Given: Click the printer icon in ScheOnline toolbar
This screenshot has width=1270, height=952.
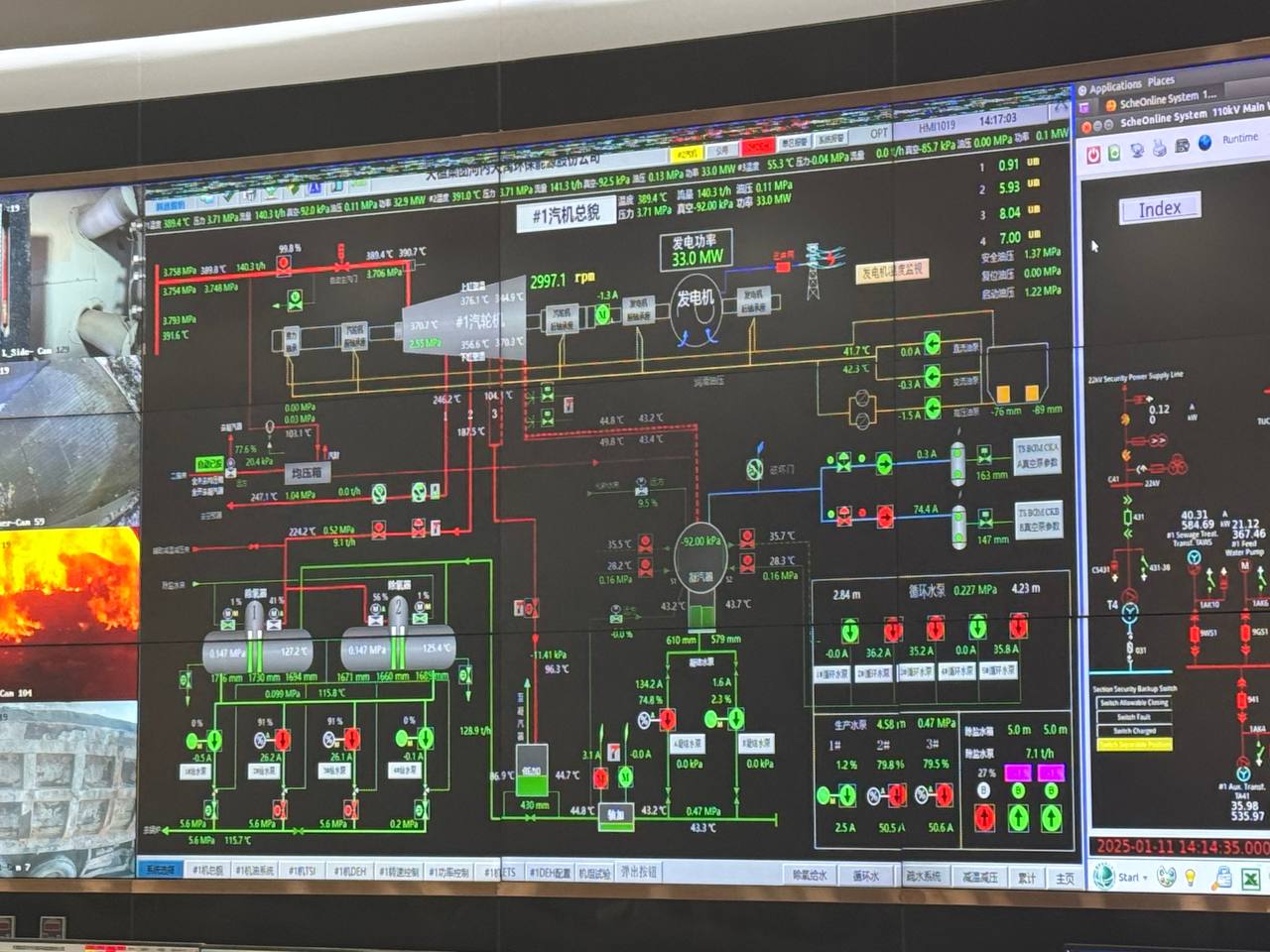Looking at the screenshot, I should point(1159,149).
